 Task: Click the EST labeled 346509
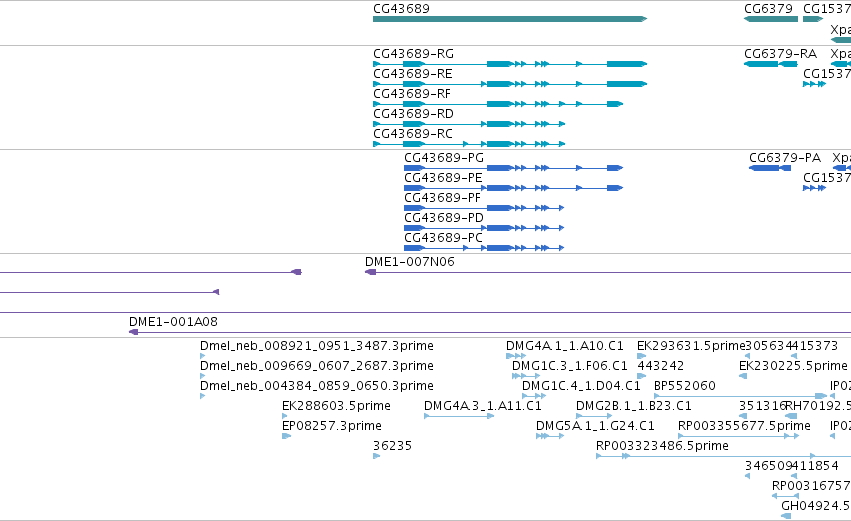pyautogui.click(x=769, y=466)
